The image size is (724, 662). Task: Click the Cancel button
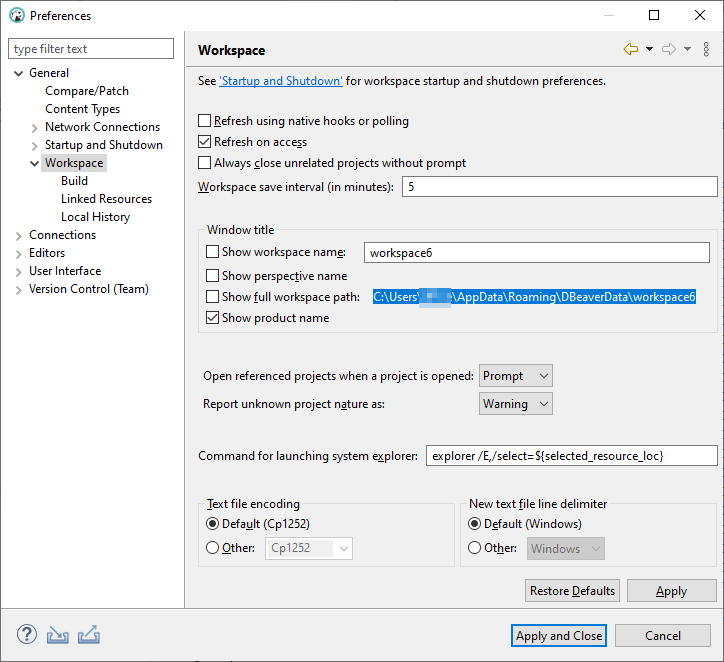coord(663,636)
